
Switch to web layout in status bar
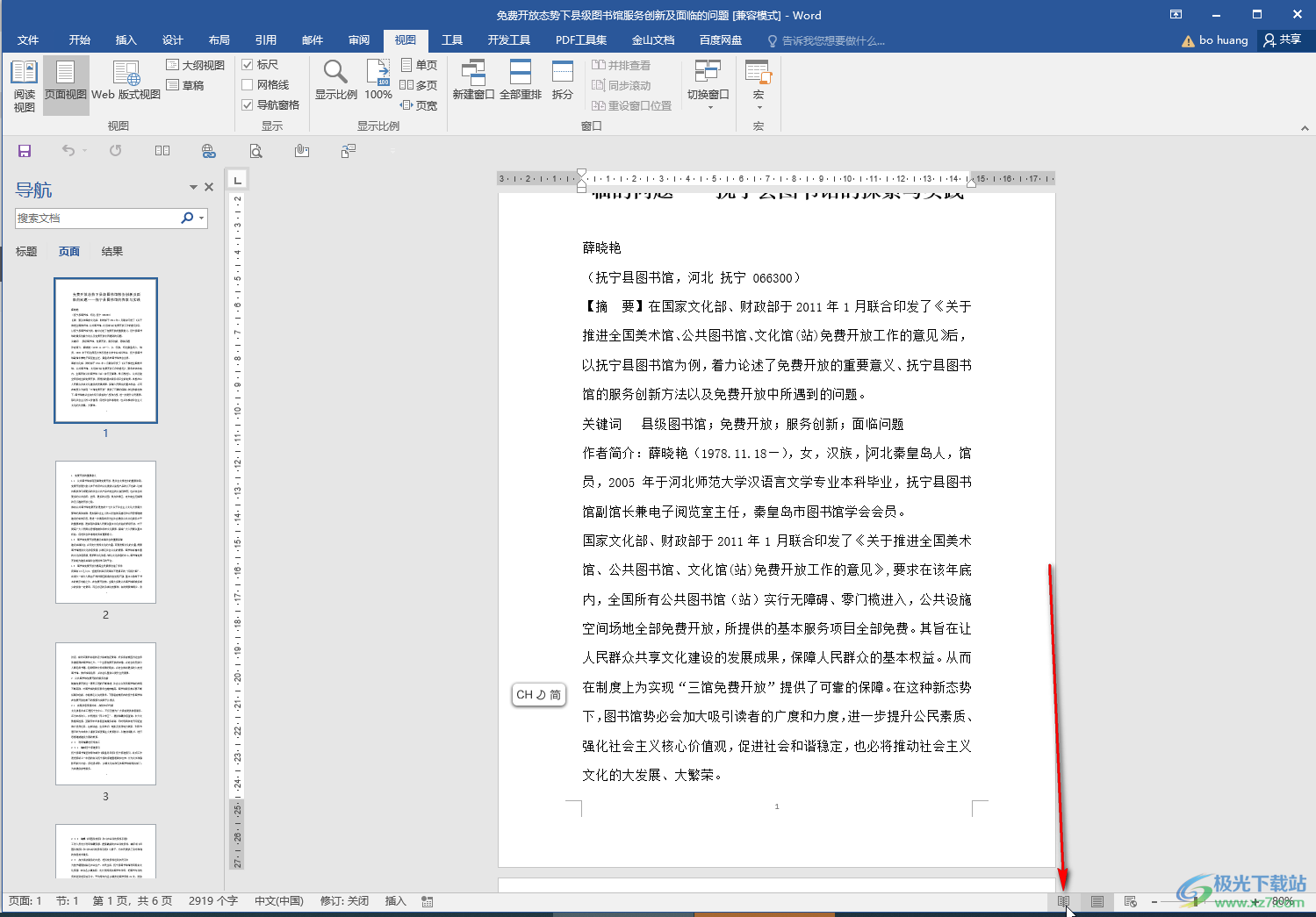(1131, 901)
